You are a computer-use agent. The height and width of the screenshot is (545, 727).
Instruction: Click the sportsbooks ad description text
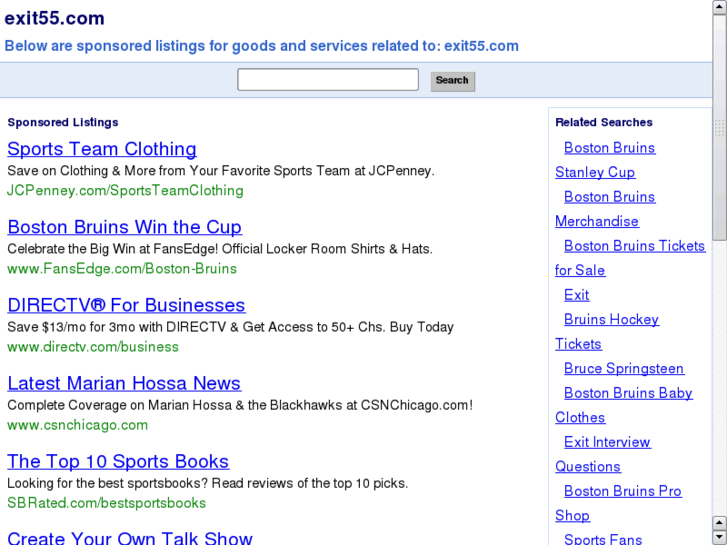coord(208,483)
